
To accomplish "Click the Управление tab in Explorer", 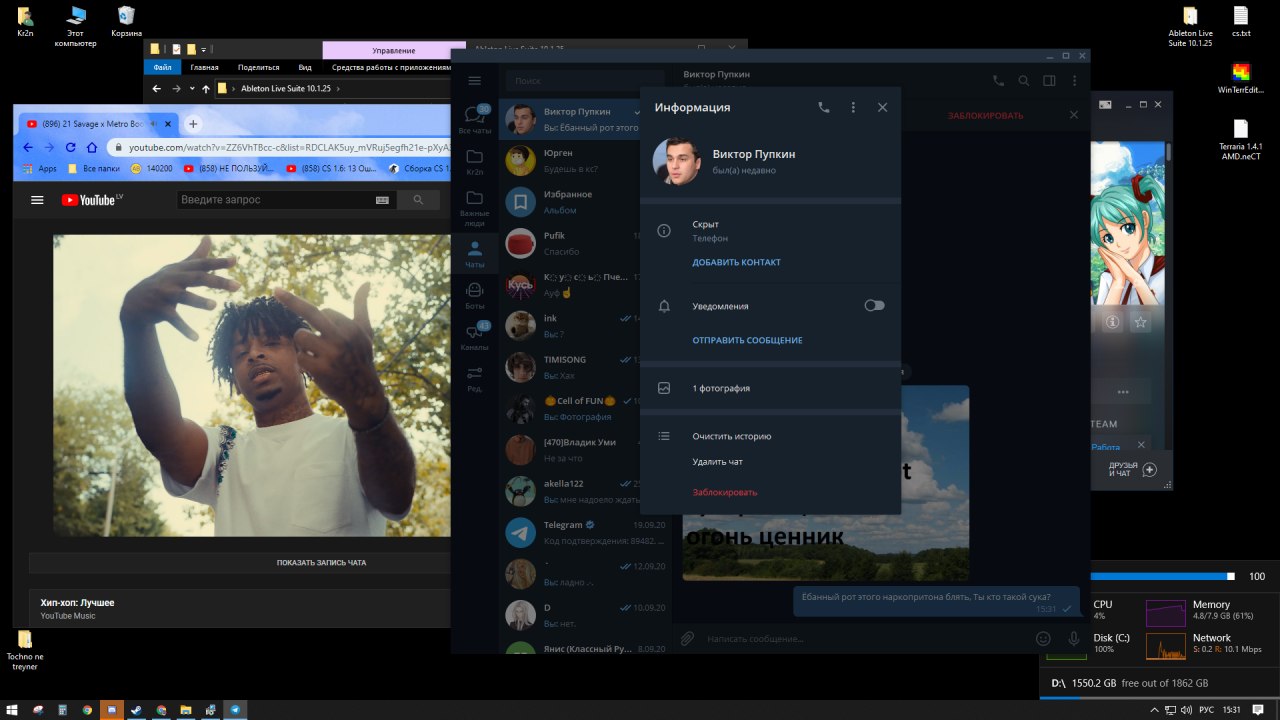I will [x=394, y=50].
